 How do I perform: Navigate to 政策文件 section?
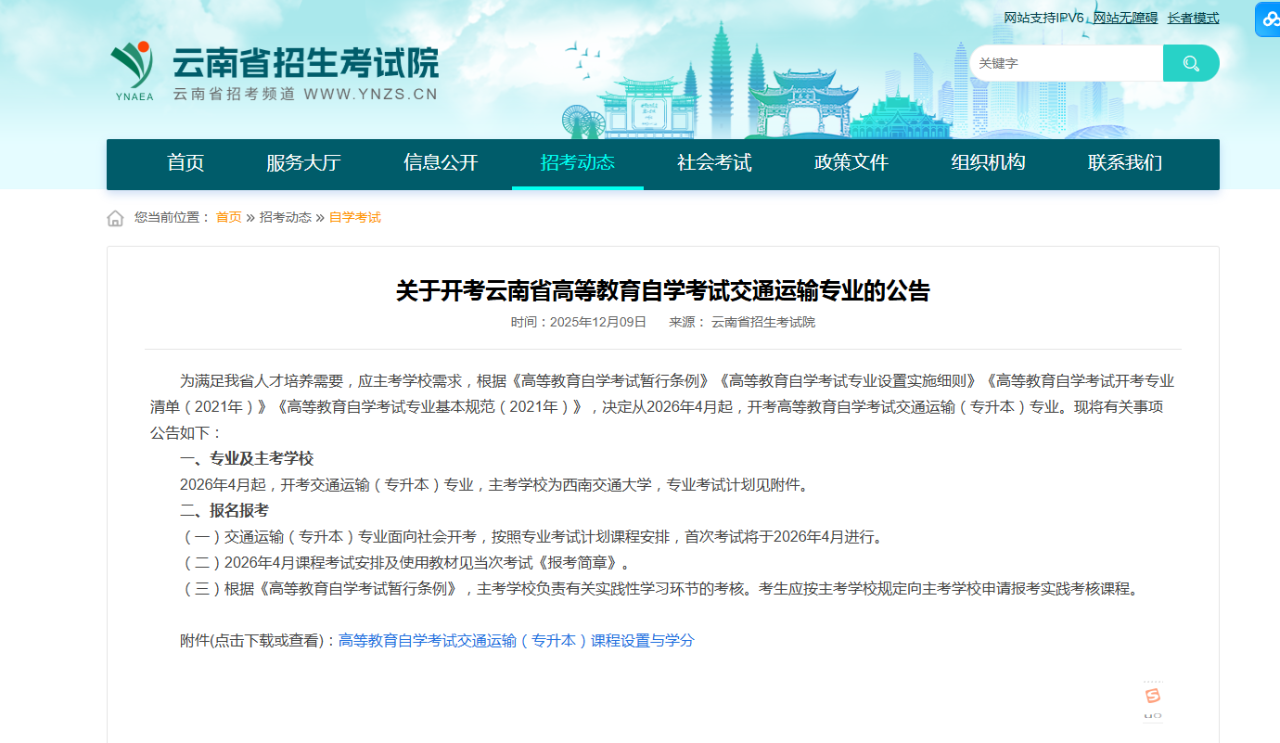(851, 163)
